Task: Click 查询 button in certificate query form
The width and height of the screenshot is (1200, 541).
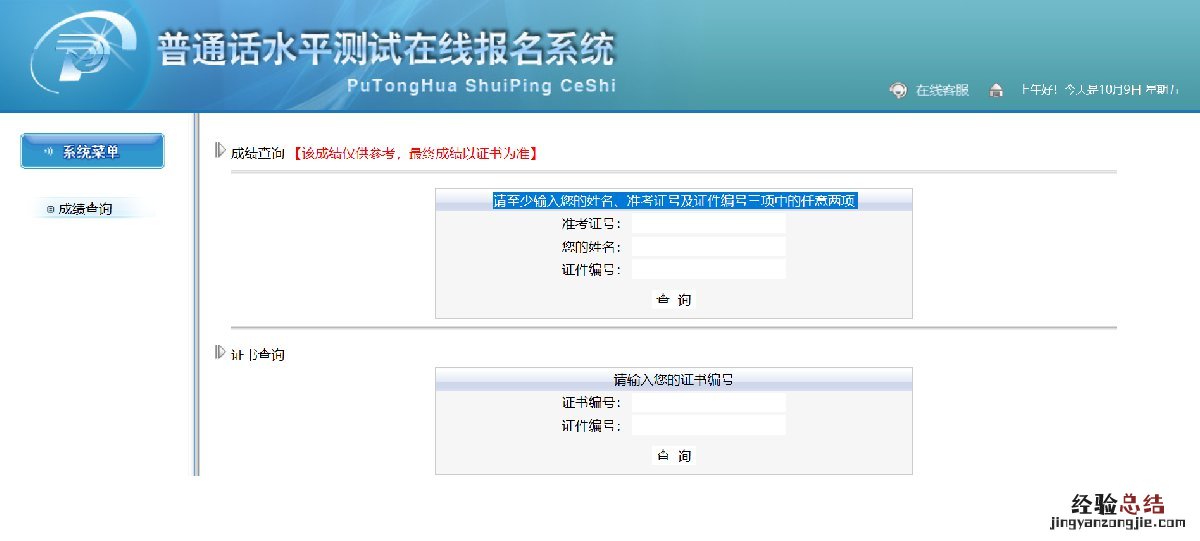Action: (x=673, y=456)
